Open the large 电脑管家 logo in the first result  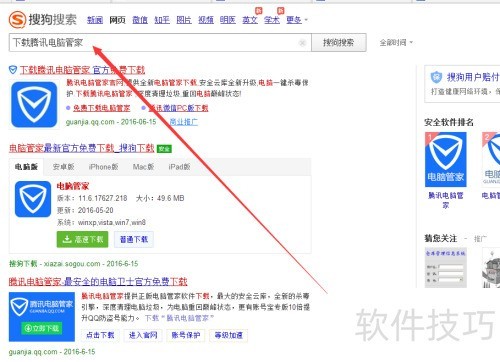pos(34,104)
